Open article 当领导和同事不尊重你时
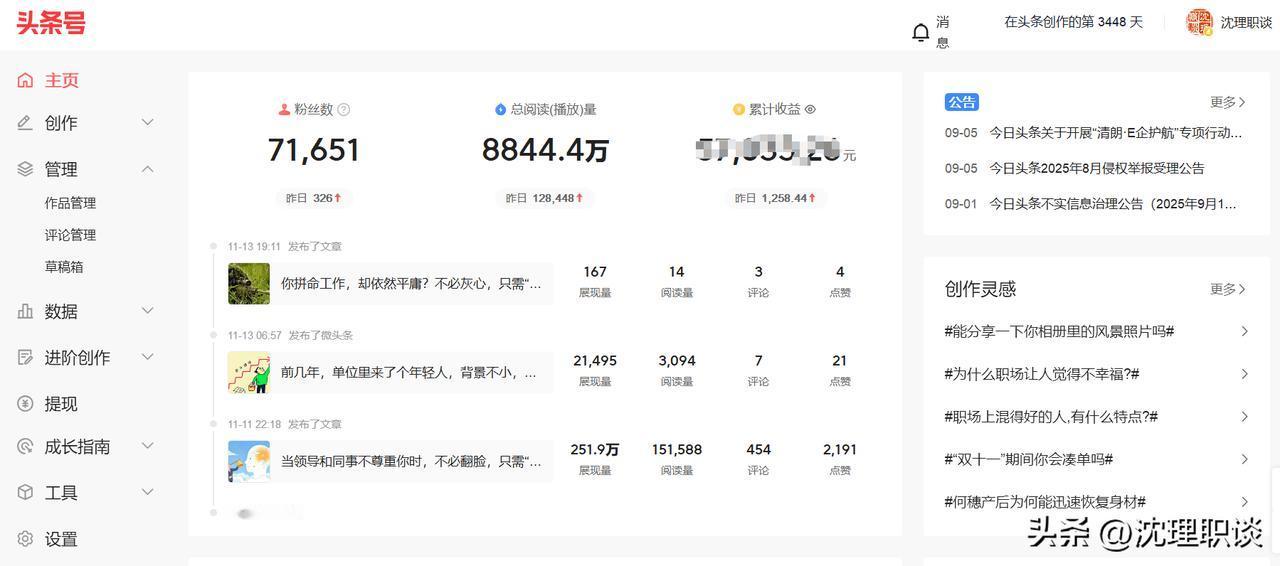The width and height of the screenshot is (1280, 566). (x=411, y=461)
